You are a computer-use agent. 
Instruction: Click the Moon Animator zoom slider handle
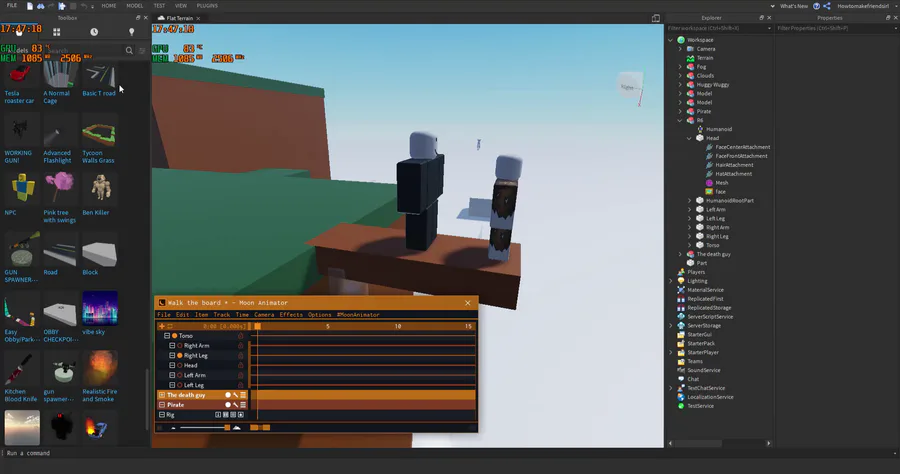click(227, 428)
